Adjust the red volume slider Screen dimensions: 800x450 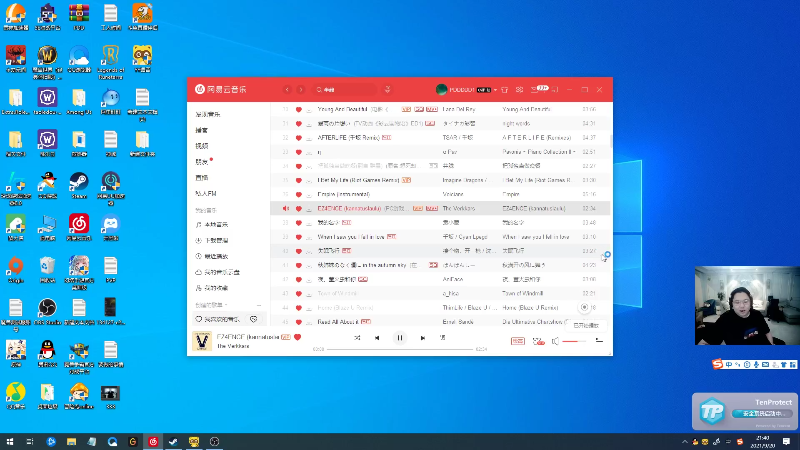point(573,341)
